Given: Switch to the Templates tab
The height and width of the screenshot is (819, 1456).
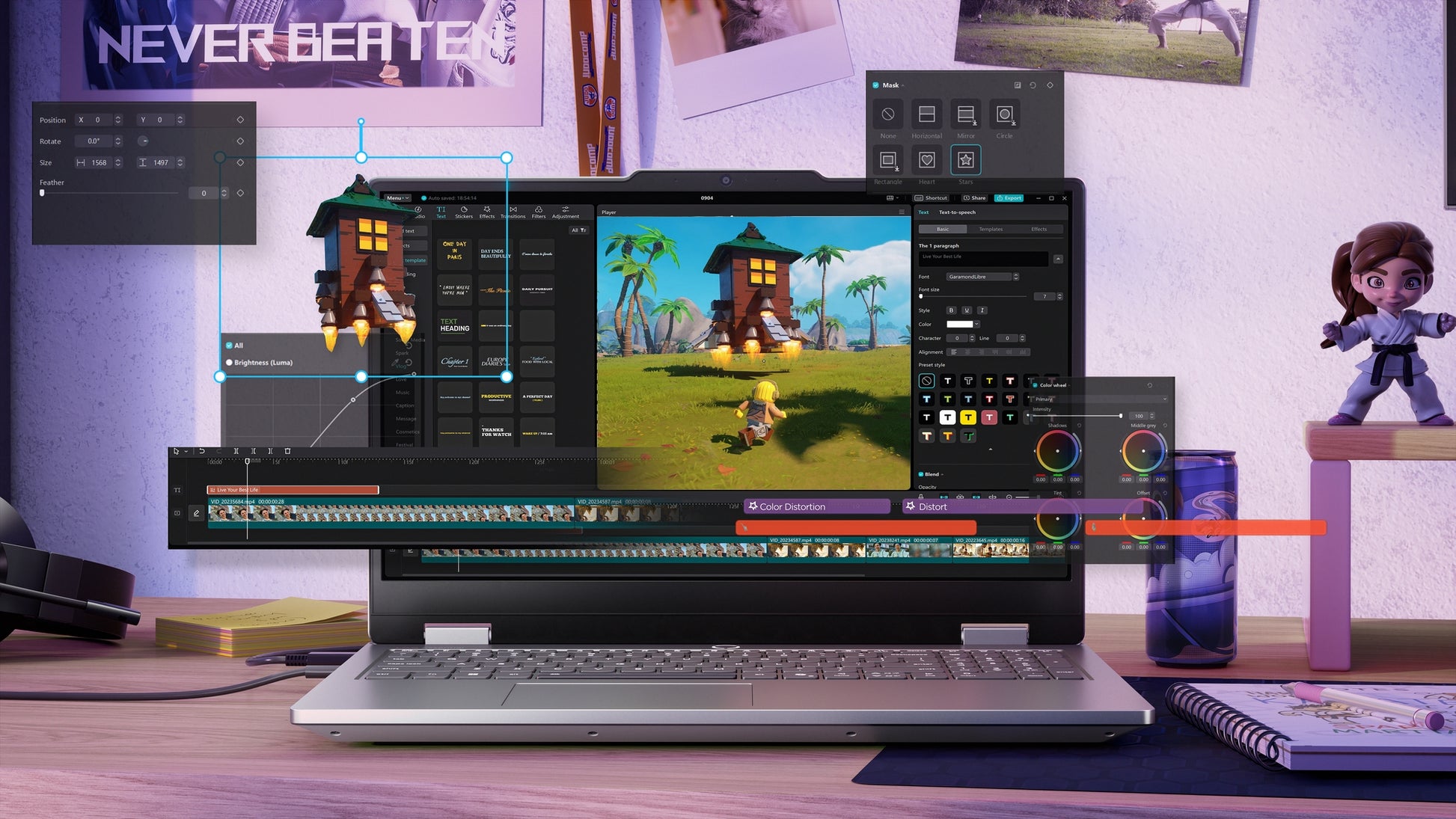Looking at the screenshot, I should [991, 230].
